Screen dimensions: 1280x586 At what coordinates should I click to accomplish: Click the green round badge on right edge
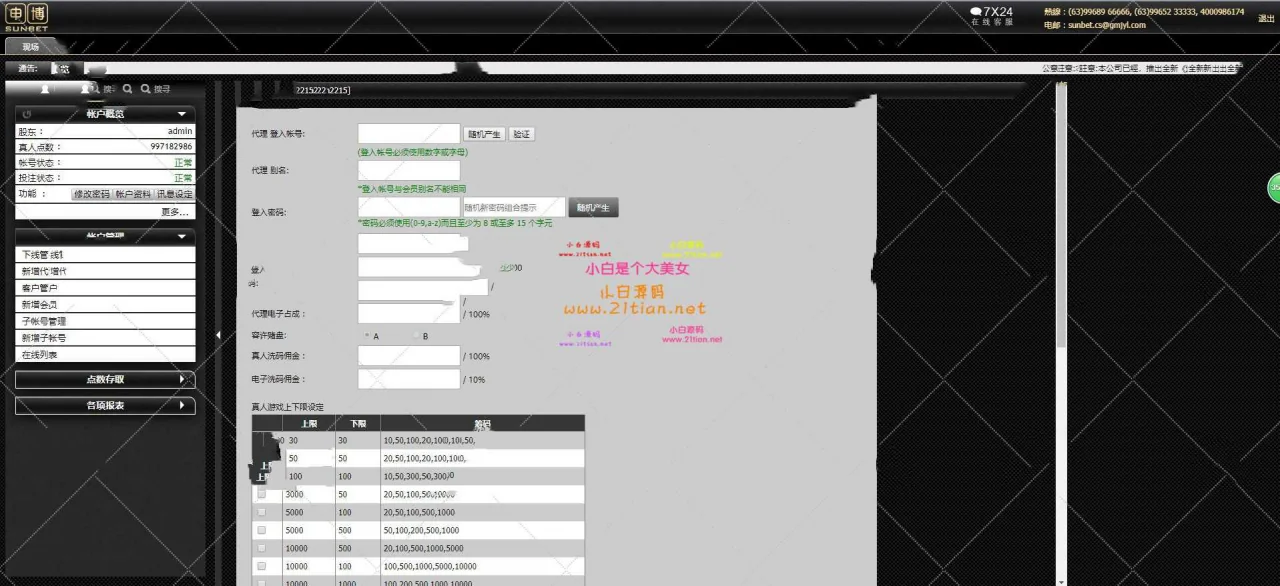pos(1274,187)
